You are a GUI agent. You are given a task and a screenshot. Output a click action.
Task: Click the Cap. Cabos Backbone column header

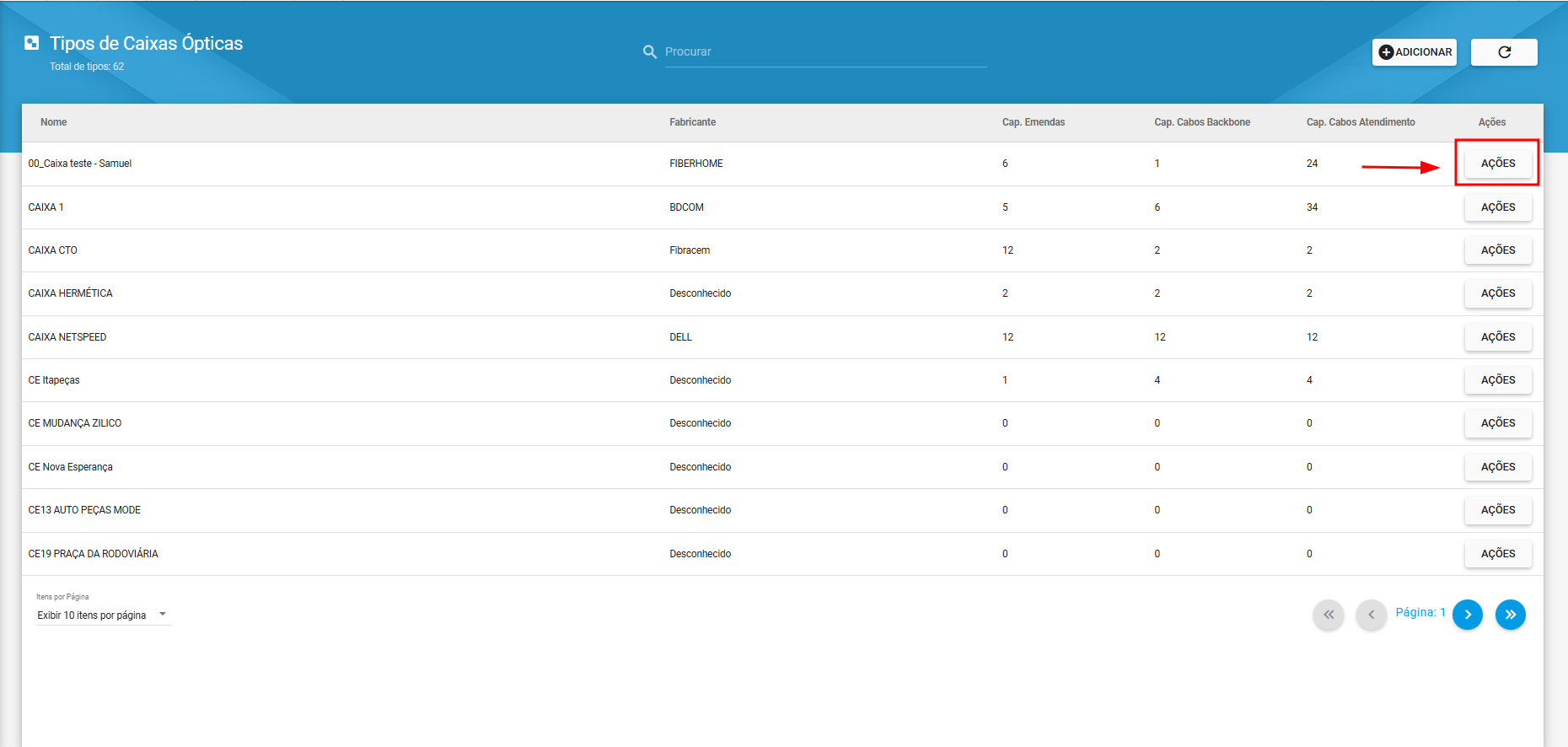pyautogui.click(x=1202, y=122)
